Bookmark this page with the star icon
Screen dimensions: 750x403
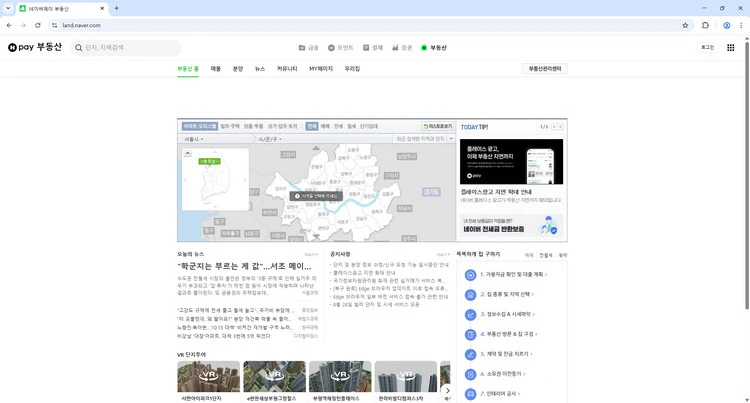click(x=685, y=25)
